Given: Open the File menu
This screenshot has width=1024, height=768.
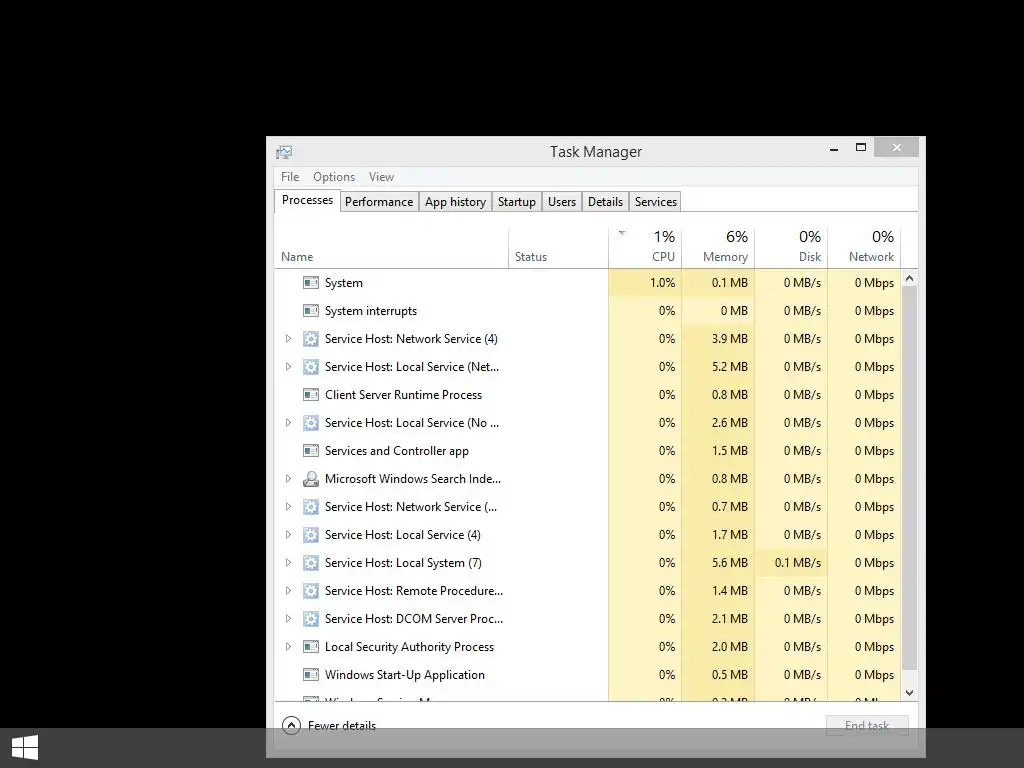Looking at the screenshot, I should (290, 177).
